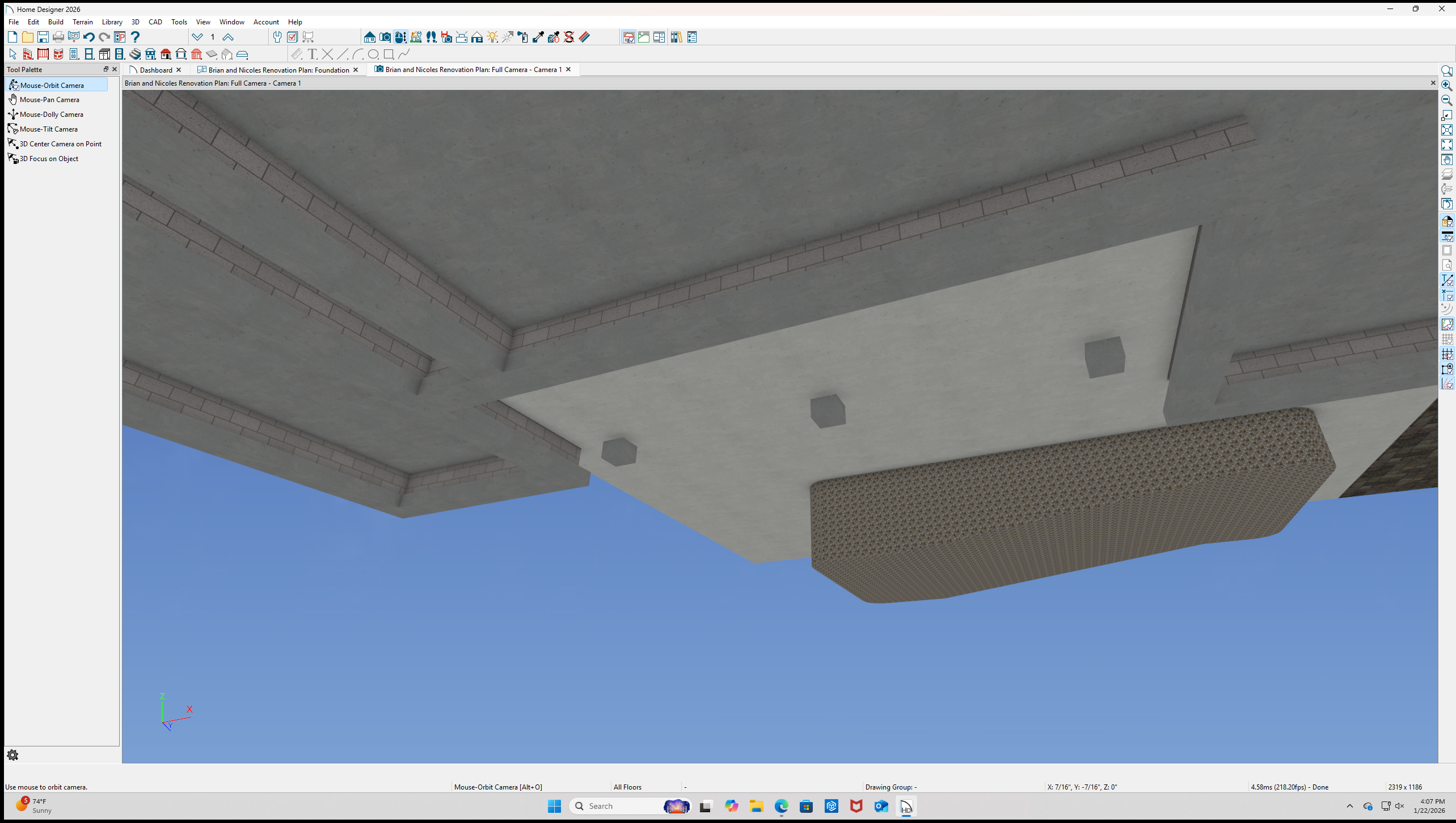The width and height of the screenshot is (1456, 823).
Task: Click the Undo arrow icon
Action: (89, 37)
